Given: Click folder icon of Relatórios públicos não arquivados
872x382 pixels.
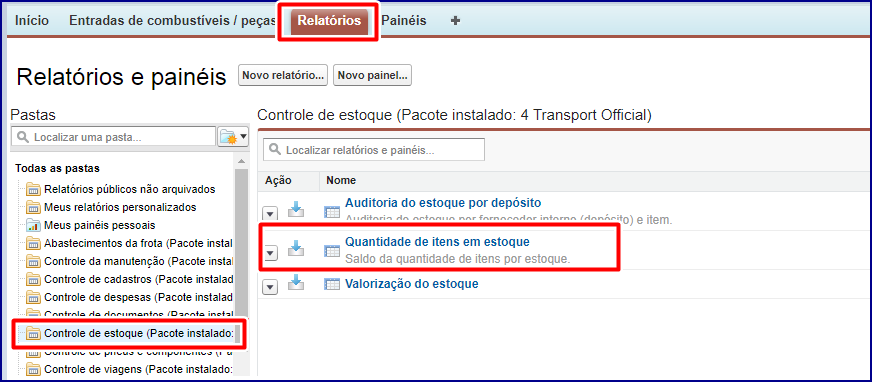Looking at the screenshot, I should (34, 189).
